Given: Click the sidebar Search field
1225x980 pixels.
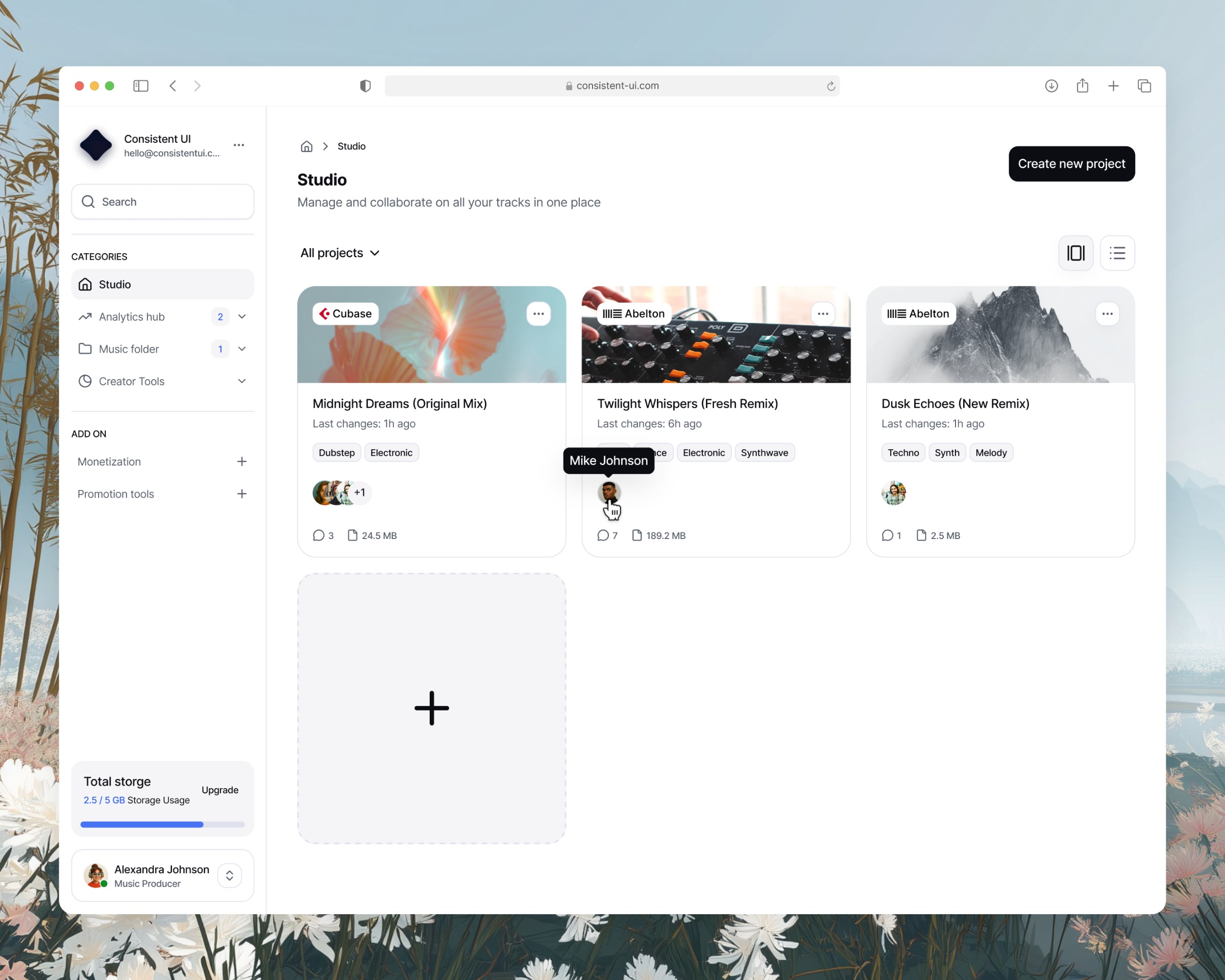Looking at the screenshot, I should [x=162, y=202].
